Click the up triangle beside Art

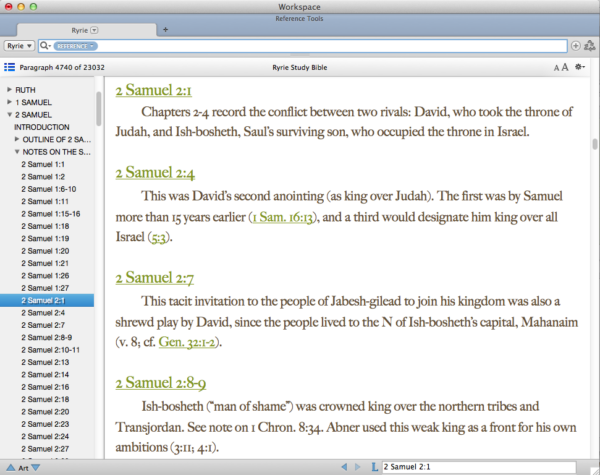point(11,468)
